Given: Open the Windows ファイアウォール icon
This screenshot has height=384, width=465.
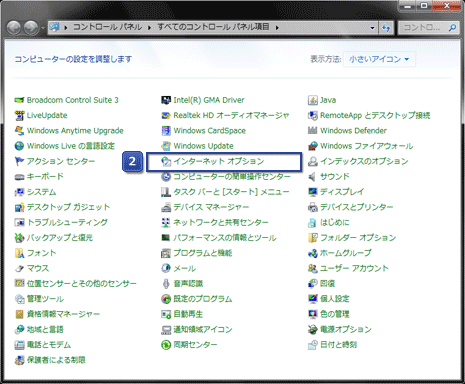Looking at the screenshot, I should point(313,146).
